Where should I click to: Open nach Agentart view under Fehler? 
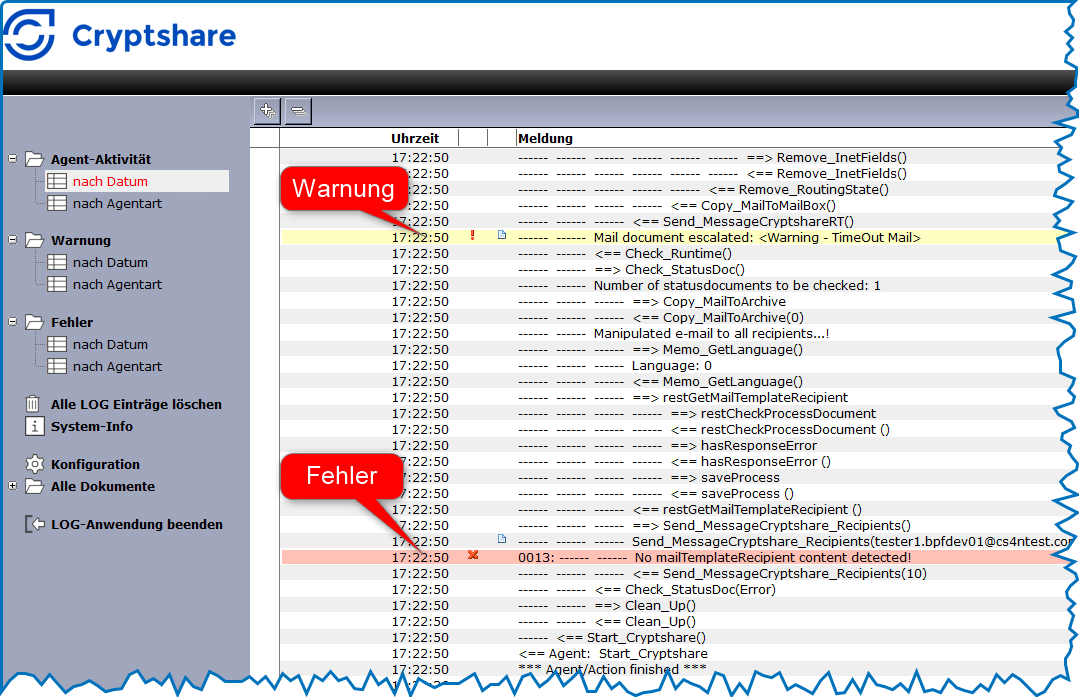click(117, 366)
